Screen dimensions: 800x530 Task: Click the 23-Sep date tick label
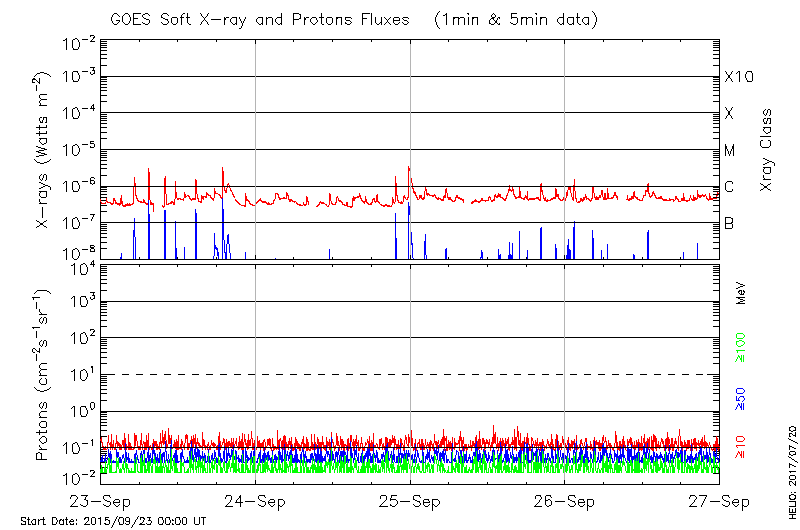[101, 501]
